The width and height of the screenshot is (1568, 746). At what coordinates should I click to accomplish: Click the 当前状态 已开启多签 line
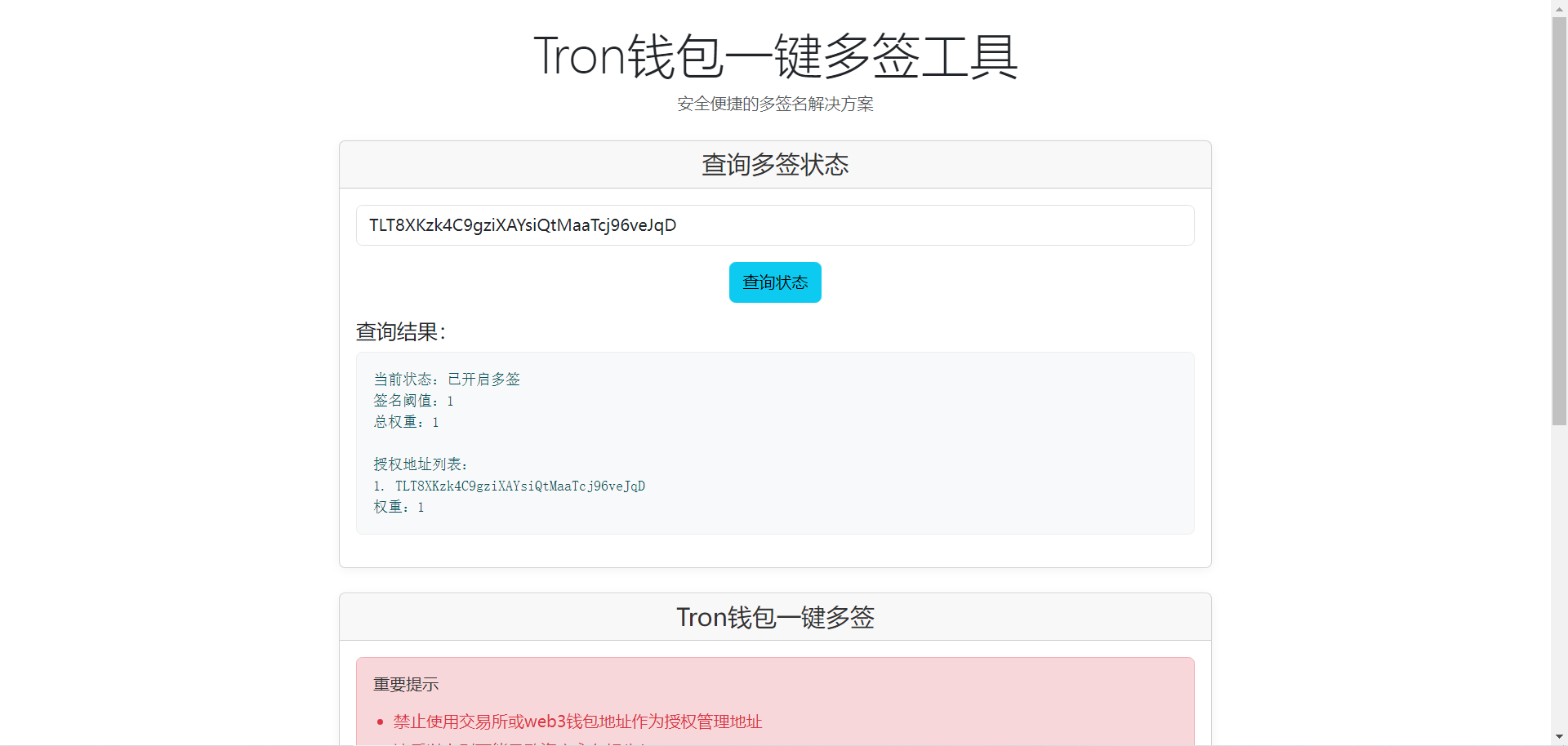pyautogui.click(x=447, y=380)
